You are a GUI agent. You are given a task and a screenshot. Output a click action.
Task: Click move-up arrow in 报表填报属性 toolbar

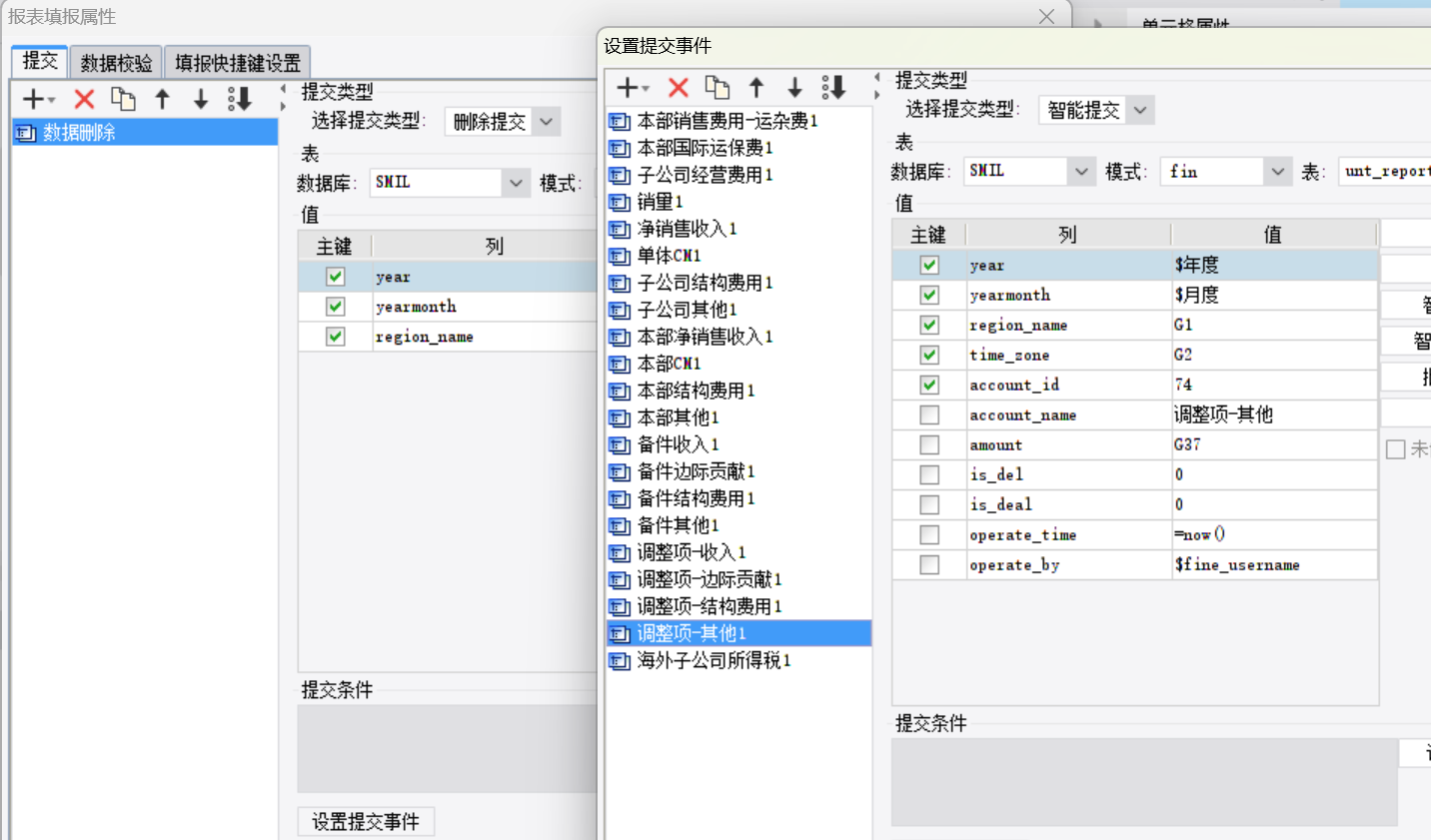[x=162, y=99]
